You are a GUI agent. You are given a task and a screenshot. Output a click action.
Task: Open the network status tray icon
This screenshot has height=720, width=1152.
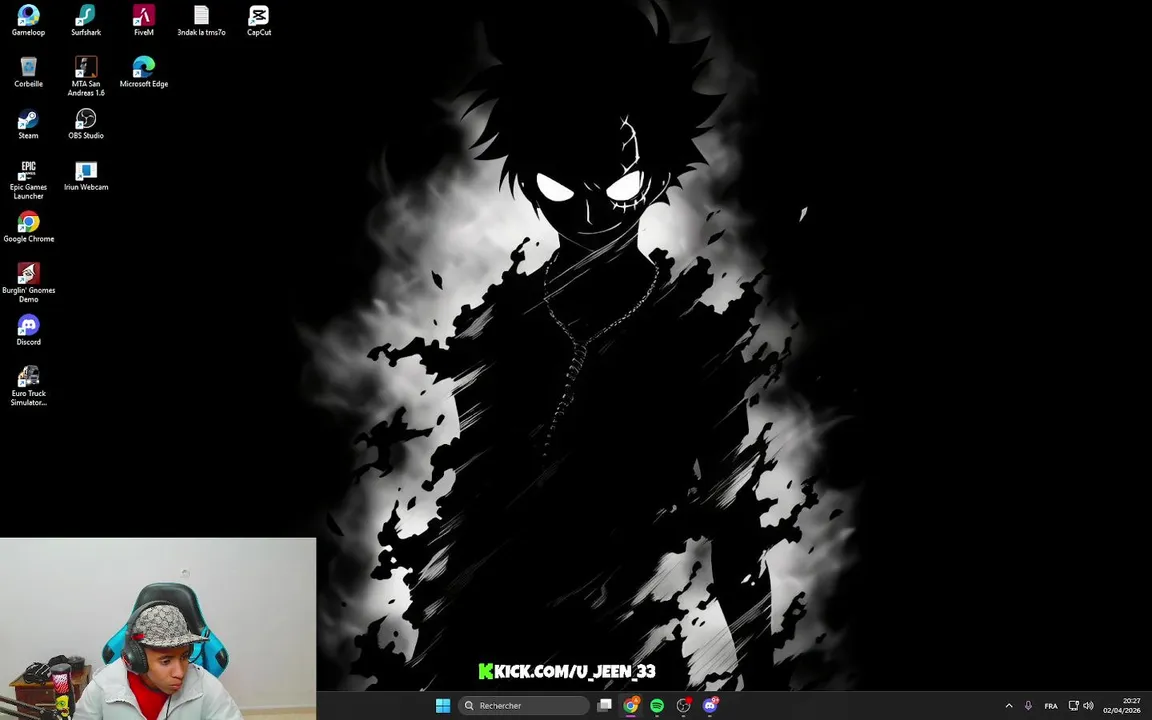(1073, 705)
